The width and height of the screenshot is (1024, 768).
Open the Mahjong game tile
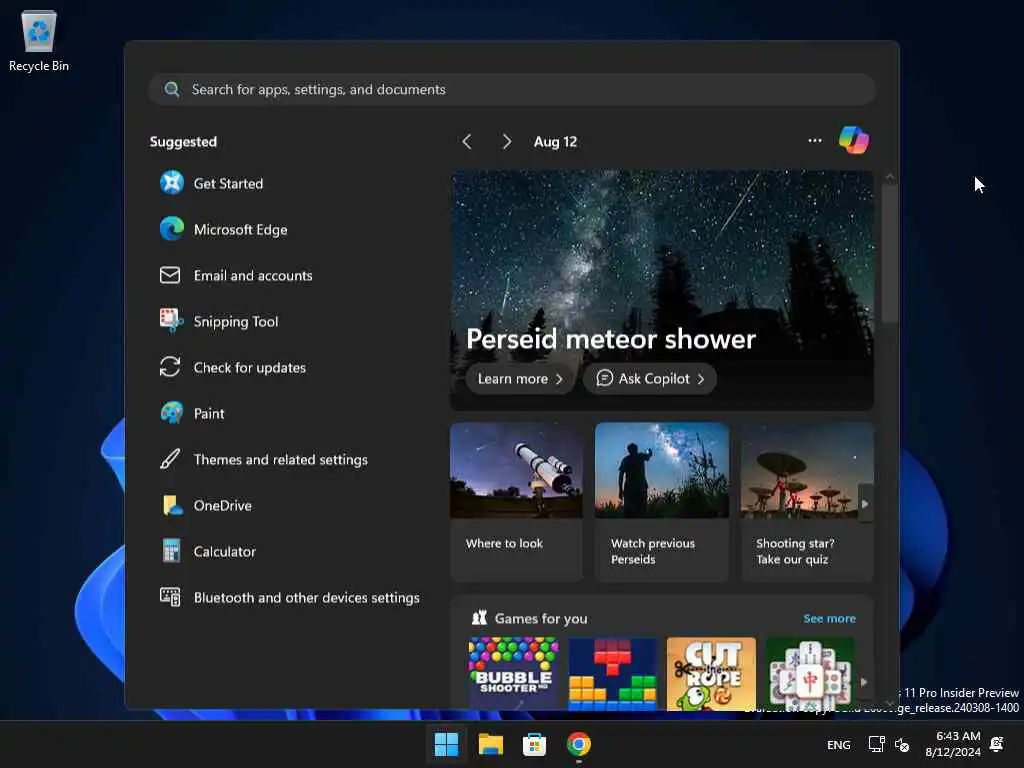click(x=810, y=673)
